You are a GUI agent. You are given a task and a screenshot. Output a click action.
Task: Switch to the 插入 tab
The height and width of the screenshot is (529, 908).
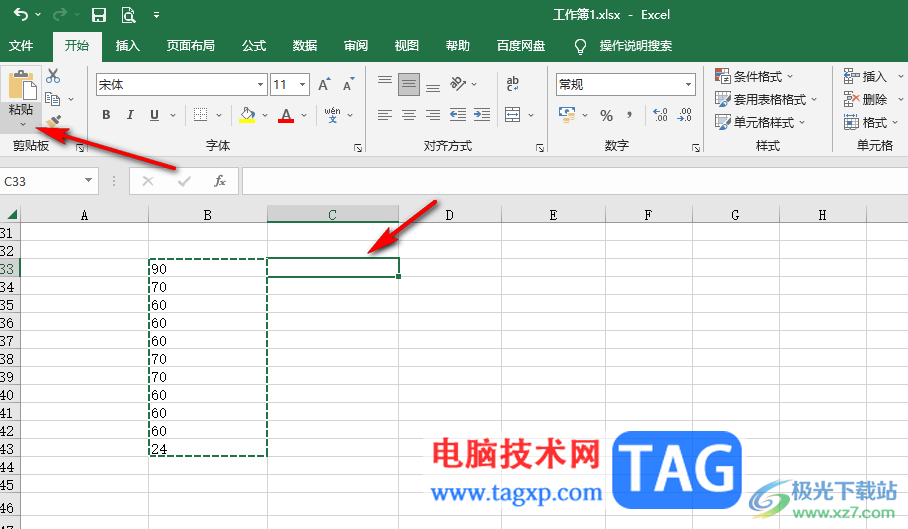tap(127, 46)
